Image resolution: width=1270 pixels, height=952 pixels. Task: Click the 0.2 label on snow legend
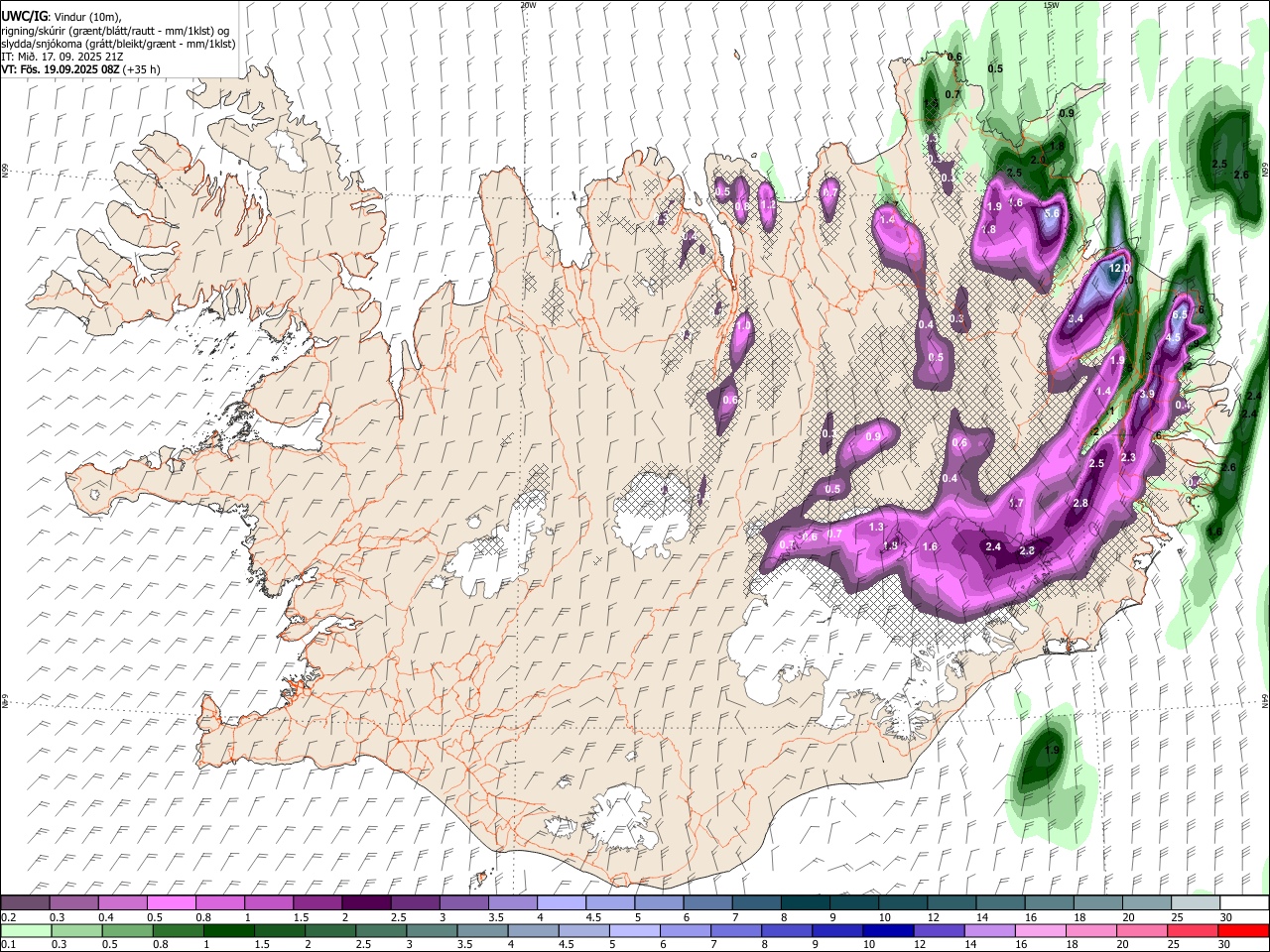(x=8, y=917)
